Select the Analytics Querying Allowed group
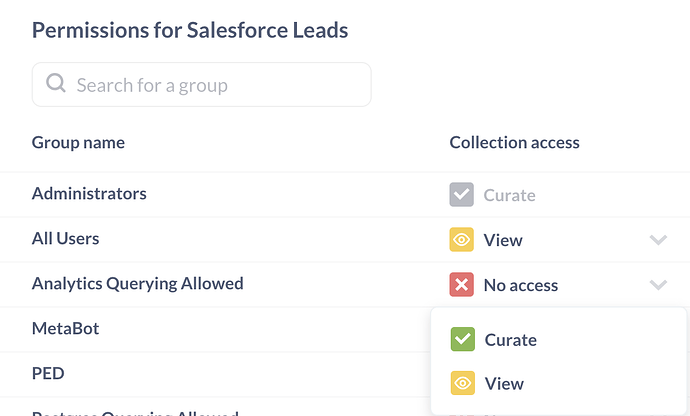 point(137,283)
